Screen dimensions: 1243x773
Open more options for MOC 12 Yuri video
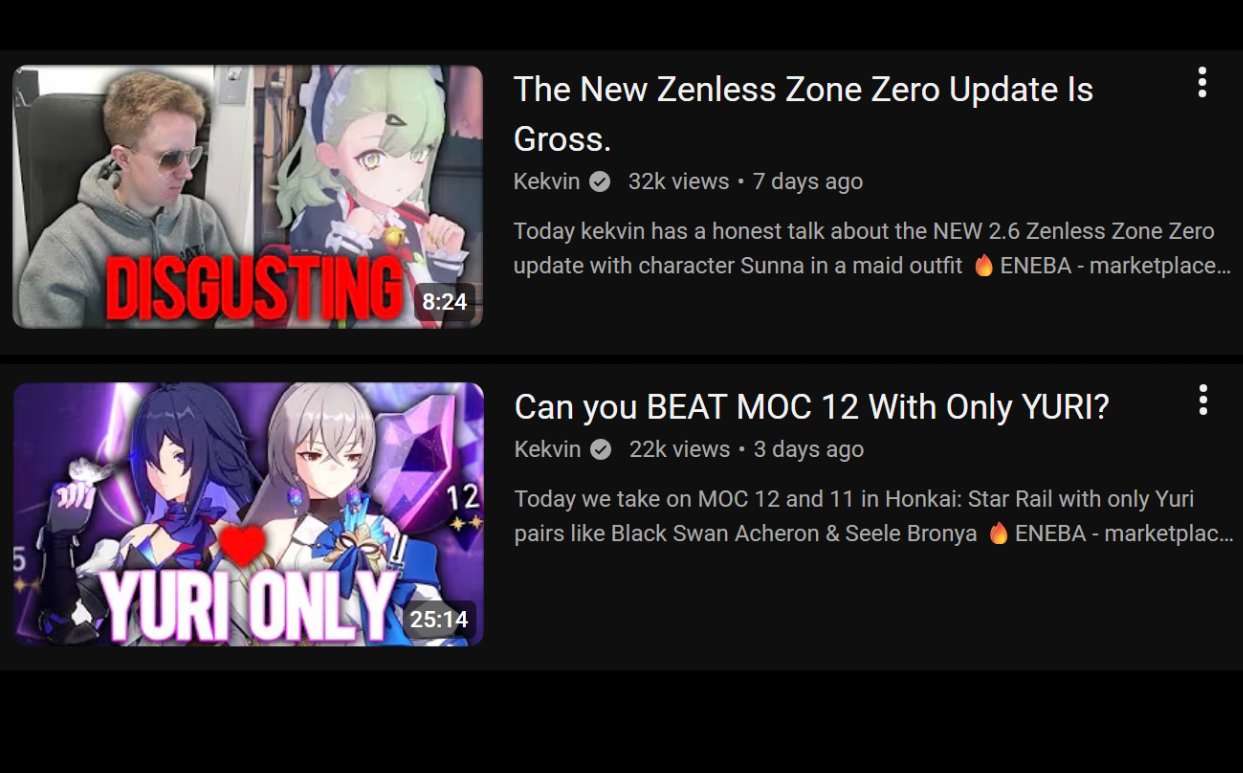click(1203, 400)
